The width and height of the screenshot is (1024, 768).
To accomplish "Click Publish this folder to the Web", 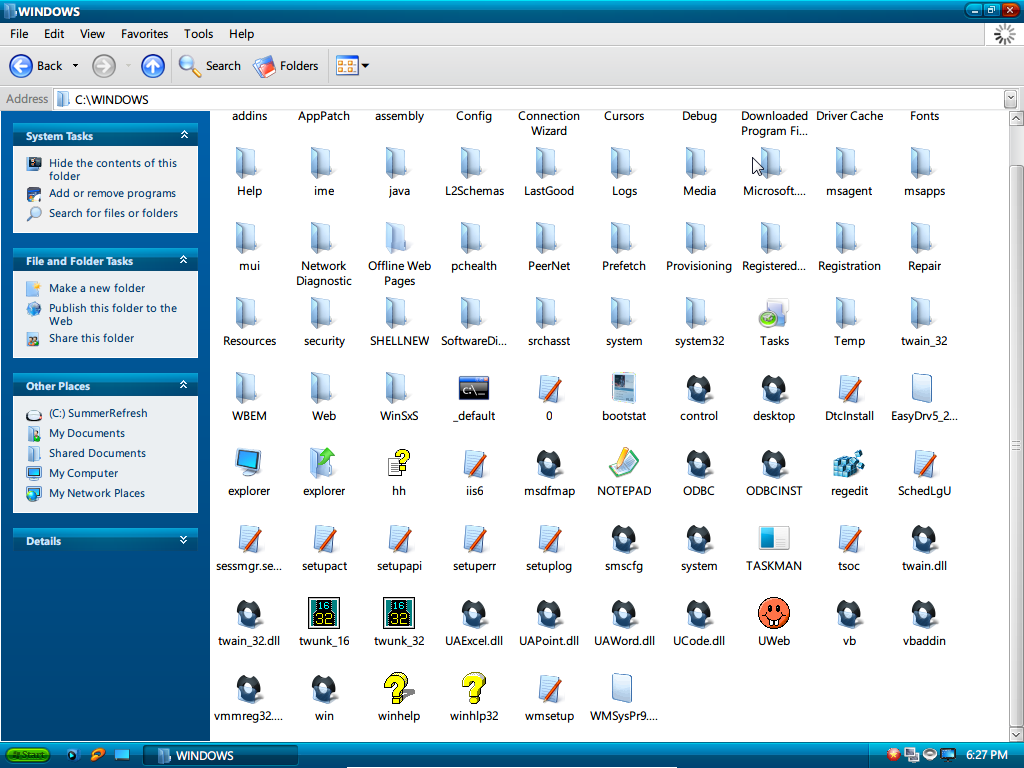I will click(x=113, y=314).
